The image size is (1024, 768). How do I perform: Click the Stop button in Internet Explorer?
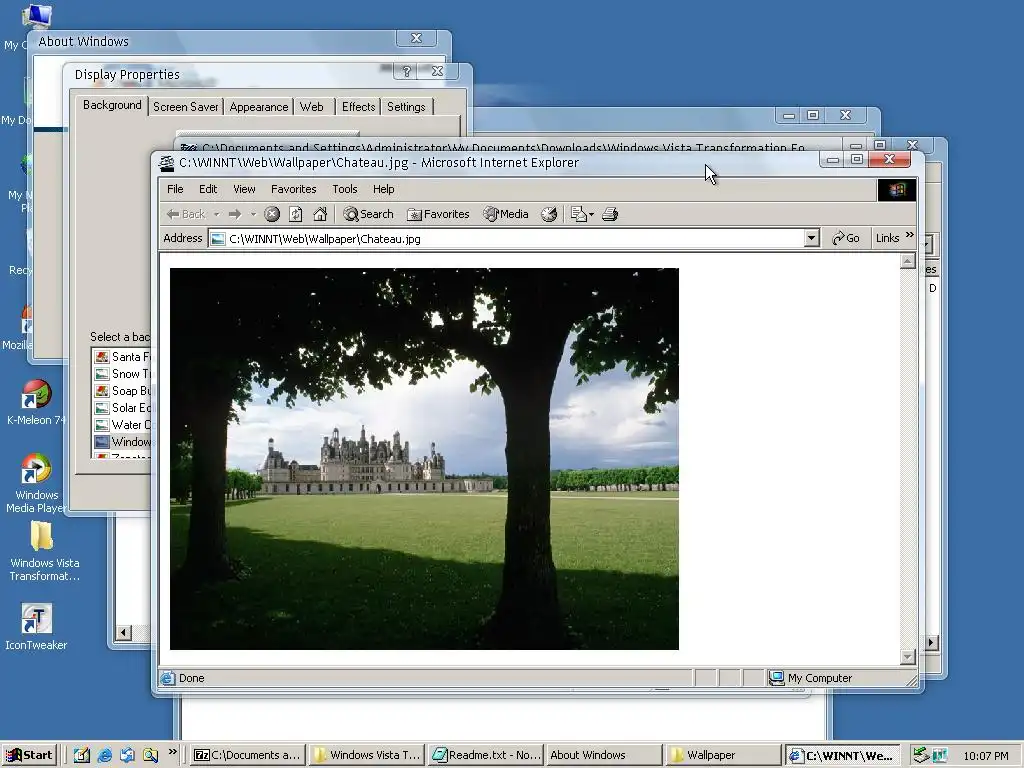pos(272,214)
